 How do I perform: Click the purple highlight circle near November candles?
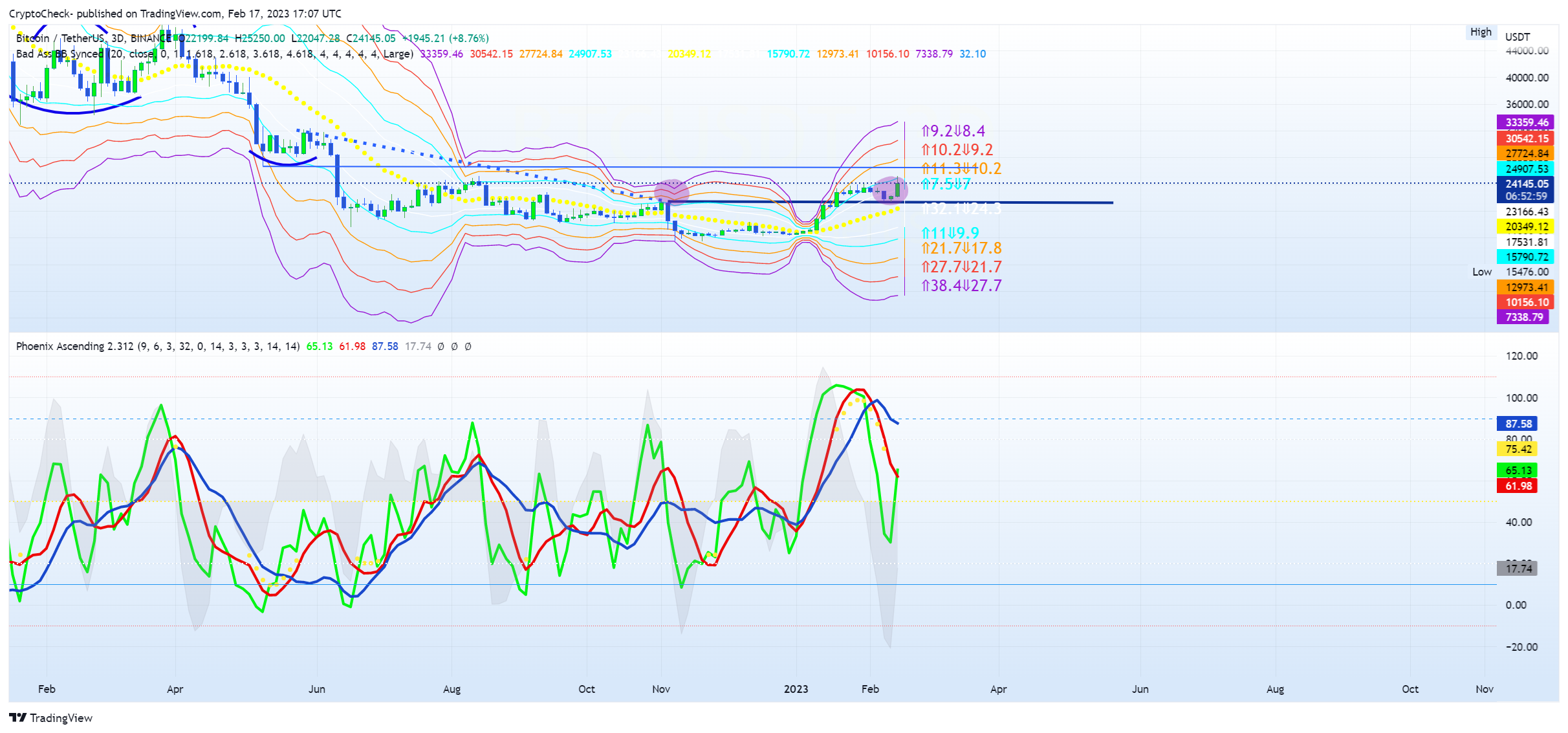click(671, 192)
